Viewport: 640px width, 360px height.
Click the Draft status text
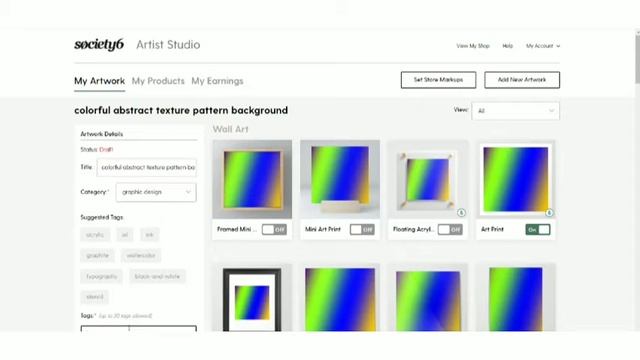coord(106,149)
